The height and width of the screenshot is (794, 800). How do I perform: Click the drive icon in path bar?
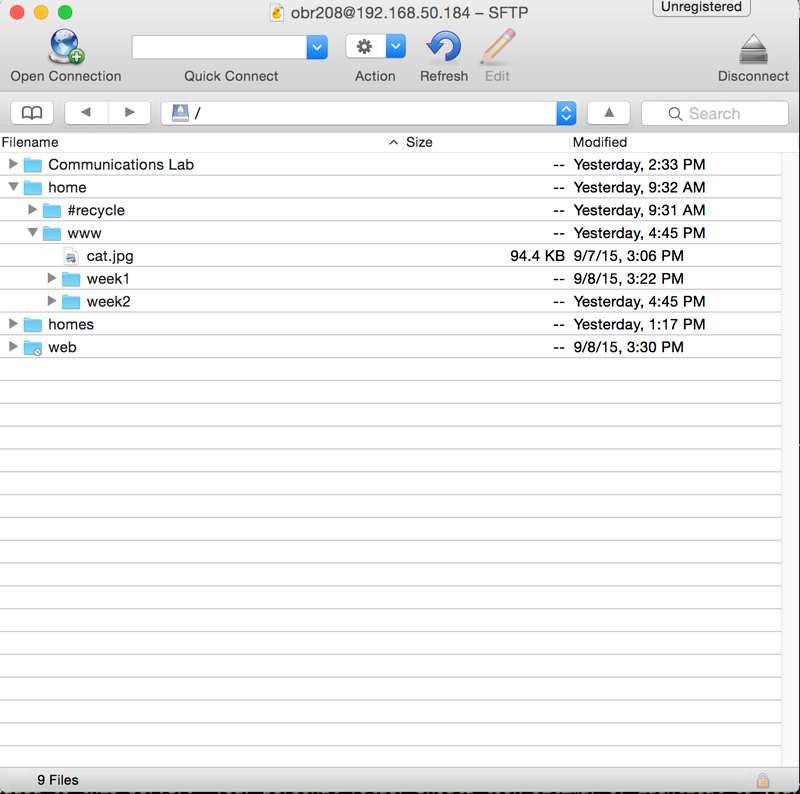(180, 113)
